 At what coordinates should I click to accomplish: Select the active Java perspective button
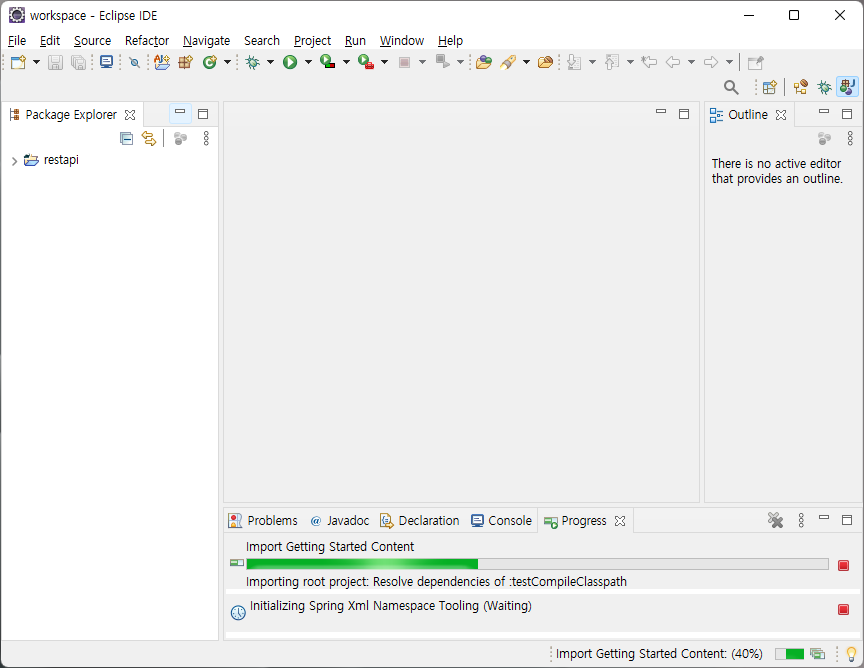(847, 87)
